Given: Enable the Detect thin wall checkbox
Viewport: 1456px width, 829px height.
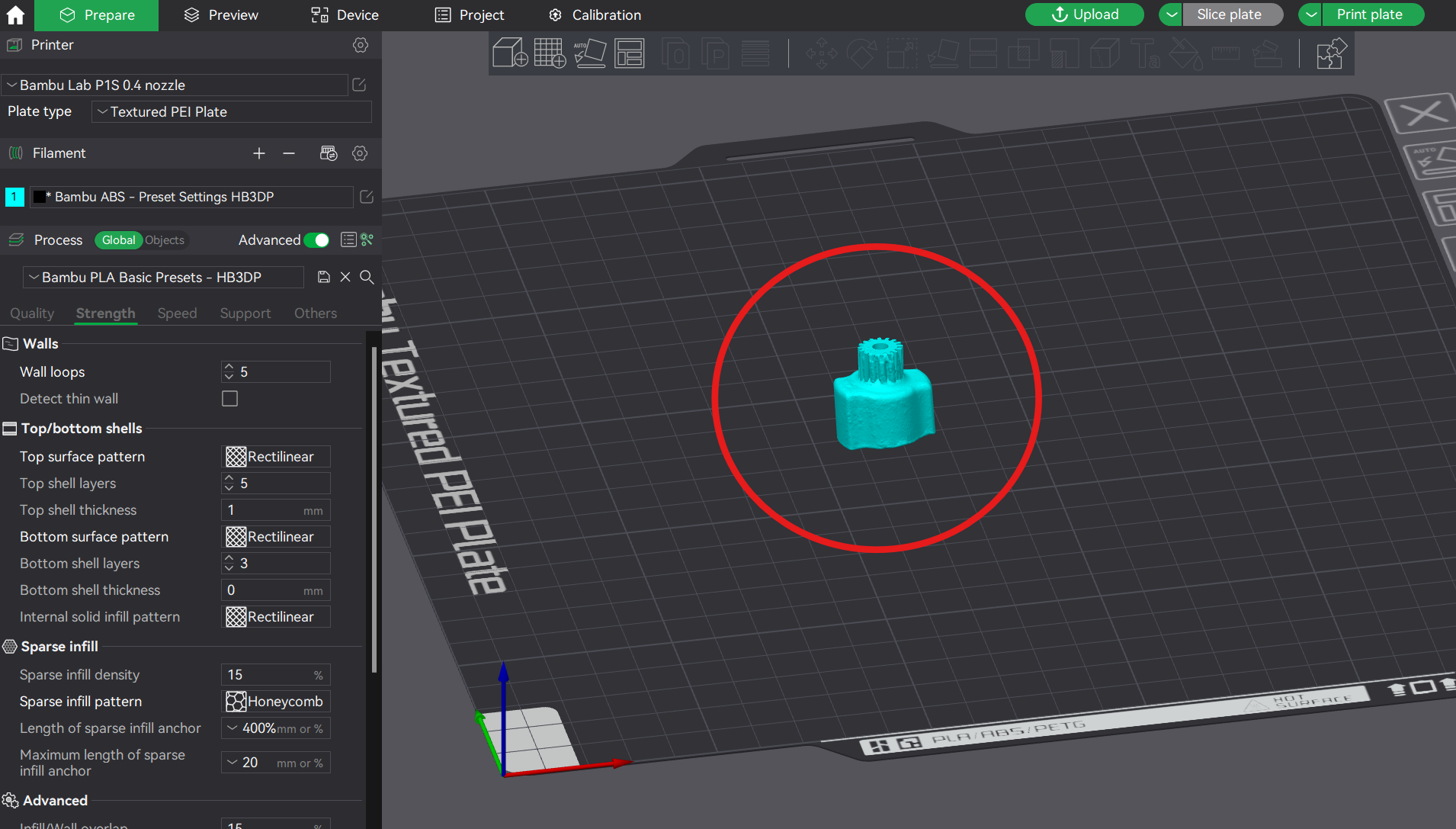Looking at the screenshot, I should click(x=229, y=399).
